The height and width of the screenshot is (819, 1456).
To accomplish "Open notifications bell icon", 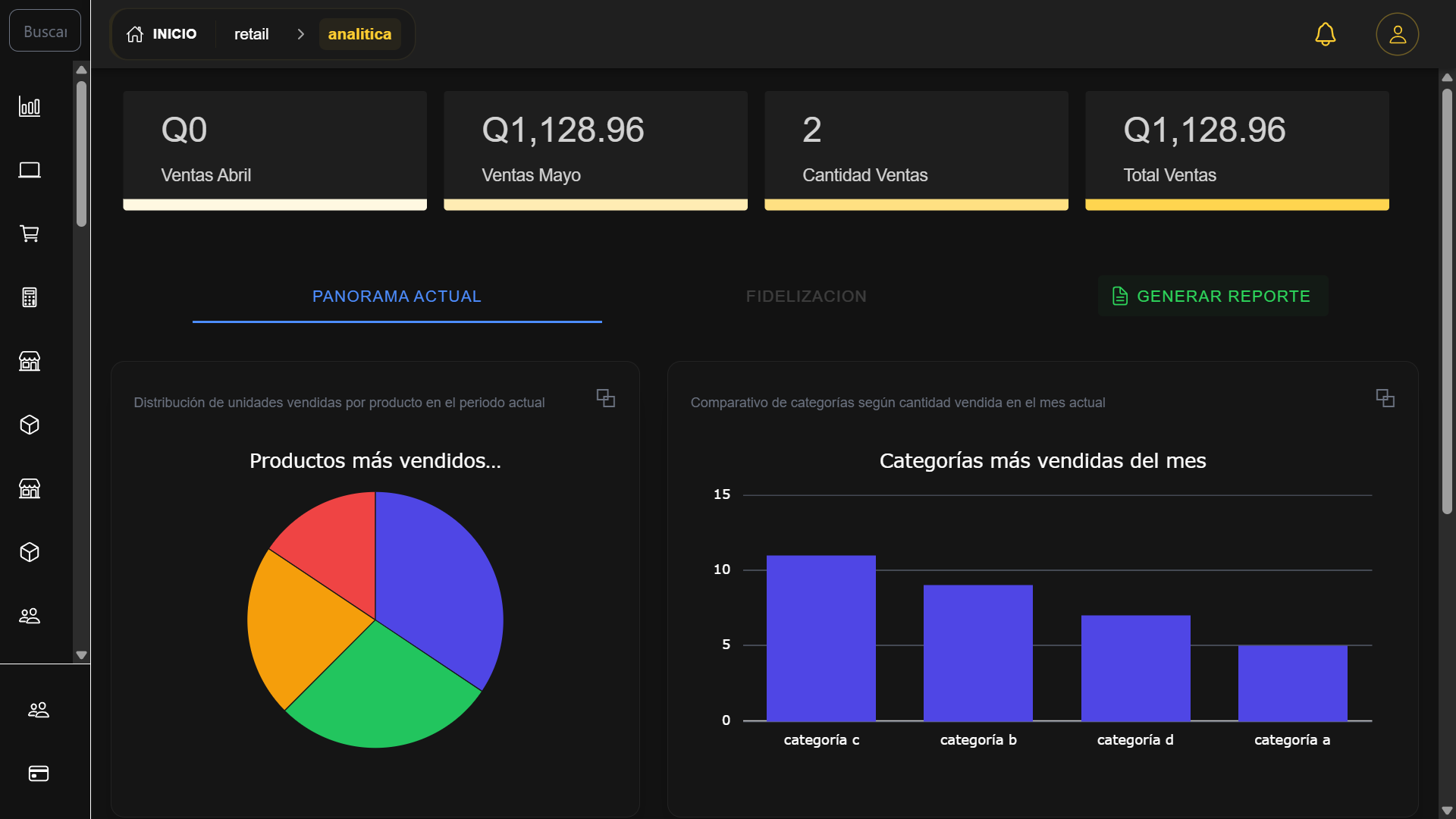I will tap(1326, 34).
